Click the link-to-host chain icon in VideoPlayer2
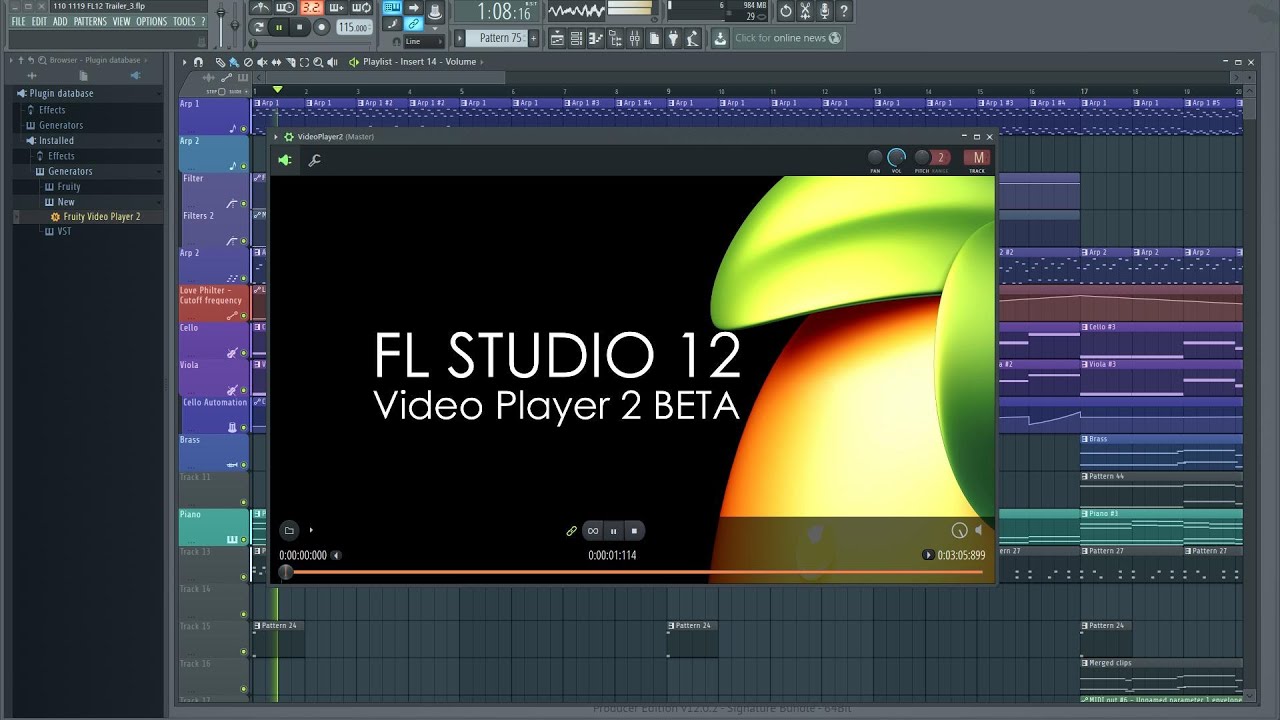The image size is (1280, 720). 572,531
